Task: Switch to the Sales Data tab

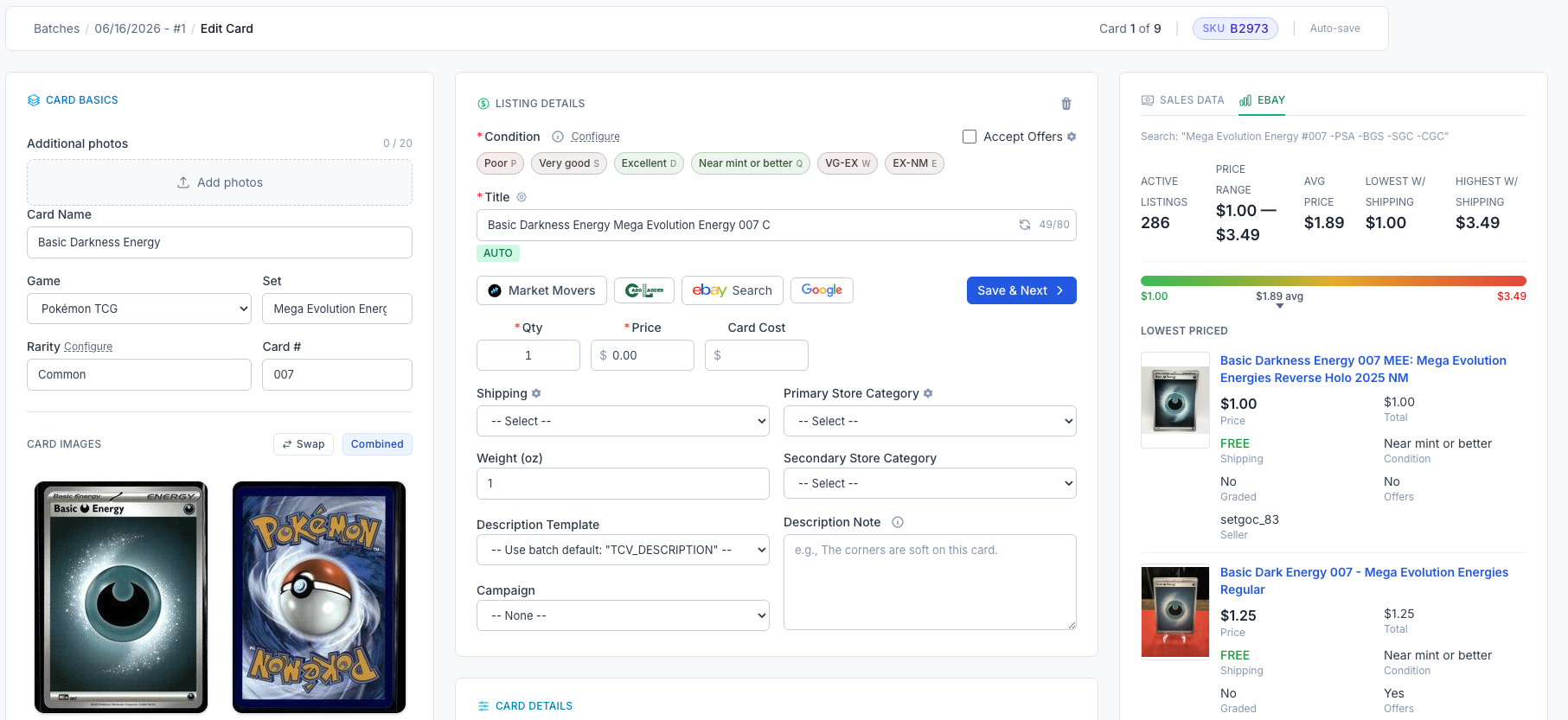Action: 1182,100
